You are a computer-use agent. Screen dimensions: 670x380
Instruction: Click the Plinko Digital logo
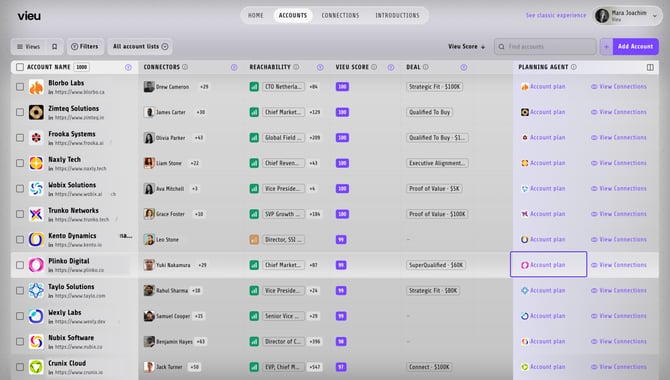[36, 265]
